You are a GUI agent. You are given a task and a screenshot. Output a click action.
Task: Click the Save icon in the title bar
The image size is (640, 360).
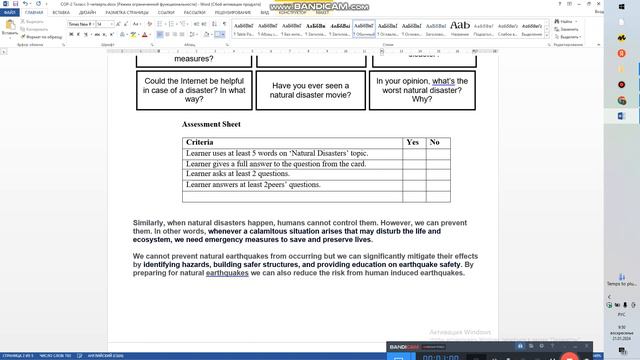coord(15,4)
